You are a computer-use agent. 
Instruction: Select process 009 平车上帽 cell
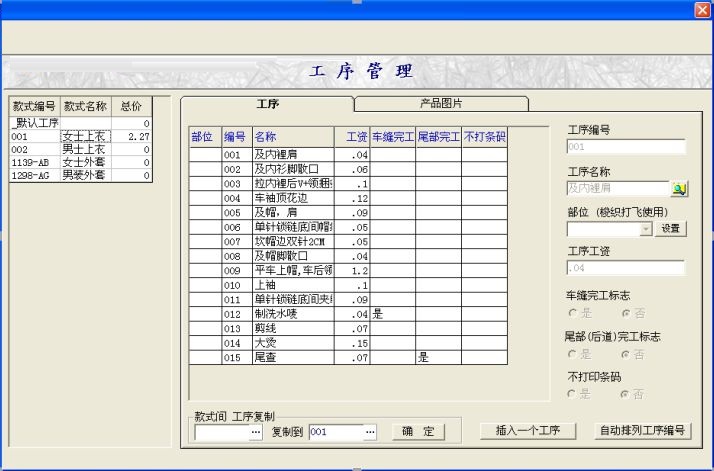[293, 271]
